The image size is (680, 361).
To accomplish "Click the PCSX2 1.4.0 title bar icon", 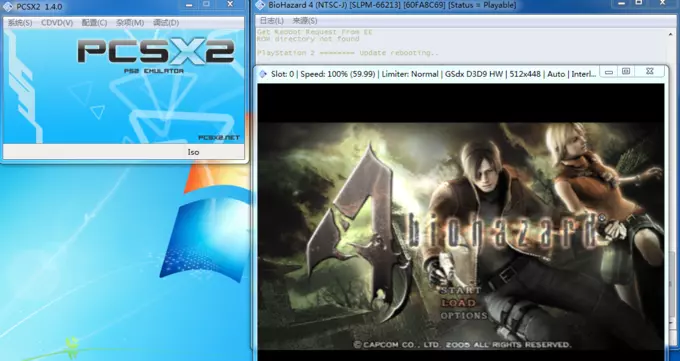I will [7, 7].
